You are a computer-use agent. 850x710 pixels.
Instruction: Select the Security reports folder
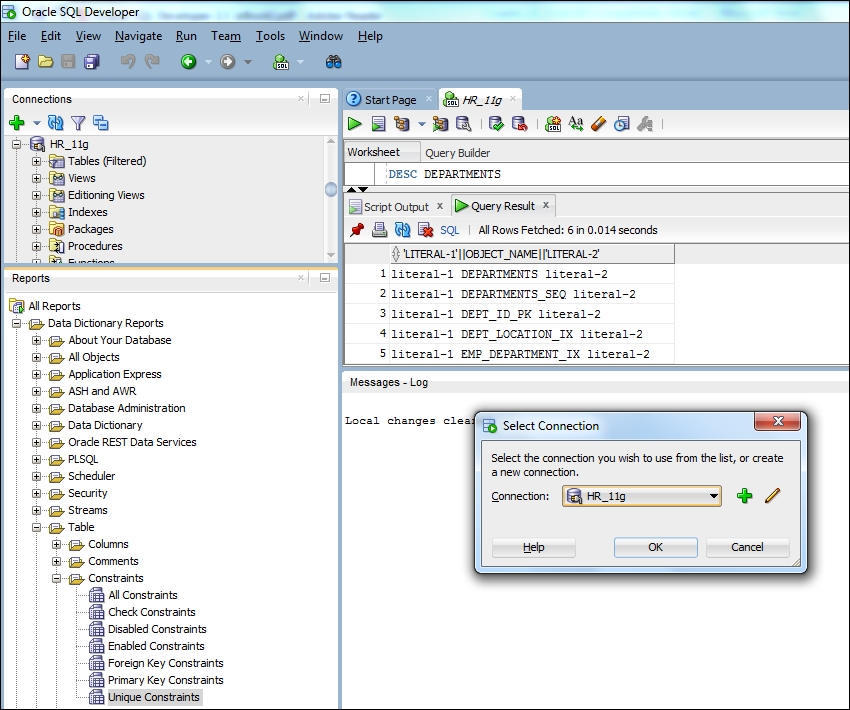tap(87, 493)
